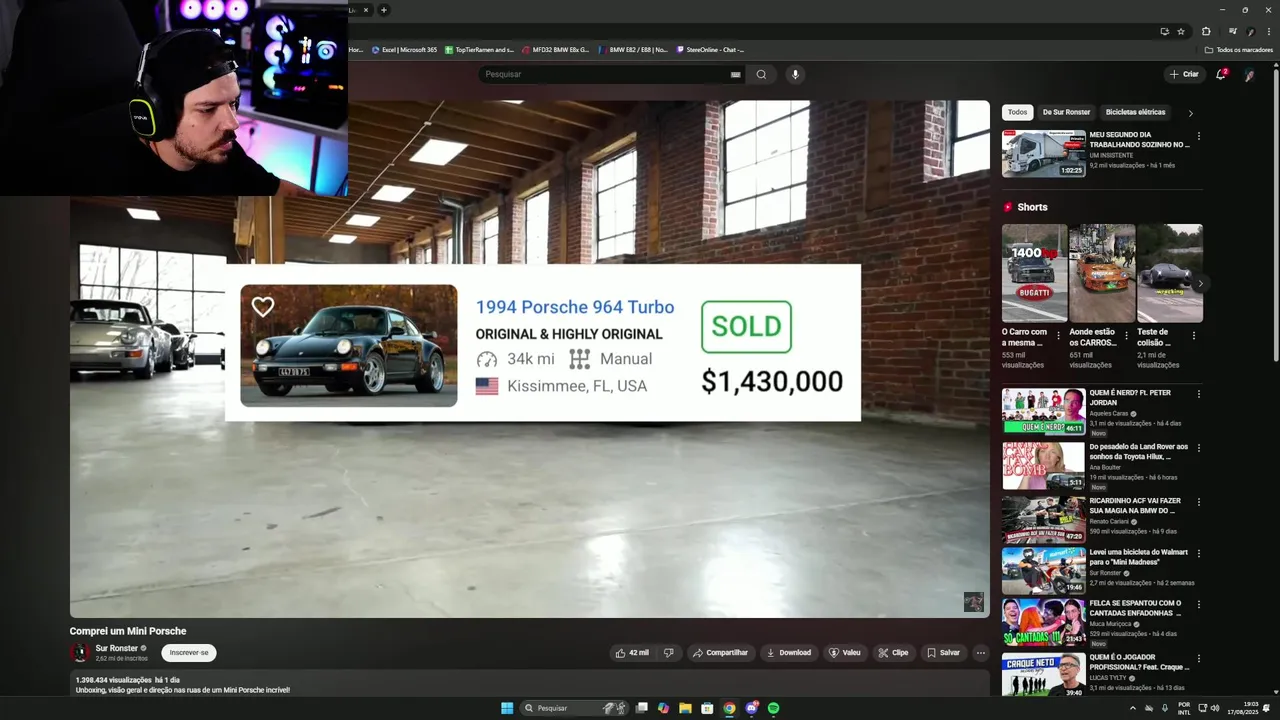Open Meu Segundo Dia Trabalhando Sozinho video thumbnail
The width and height of the screenshot is (1280, 720).
(1043, 154)
